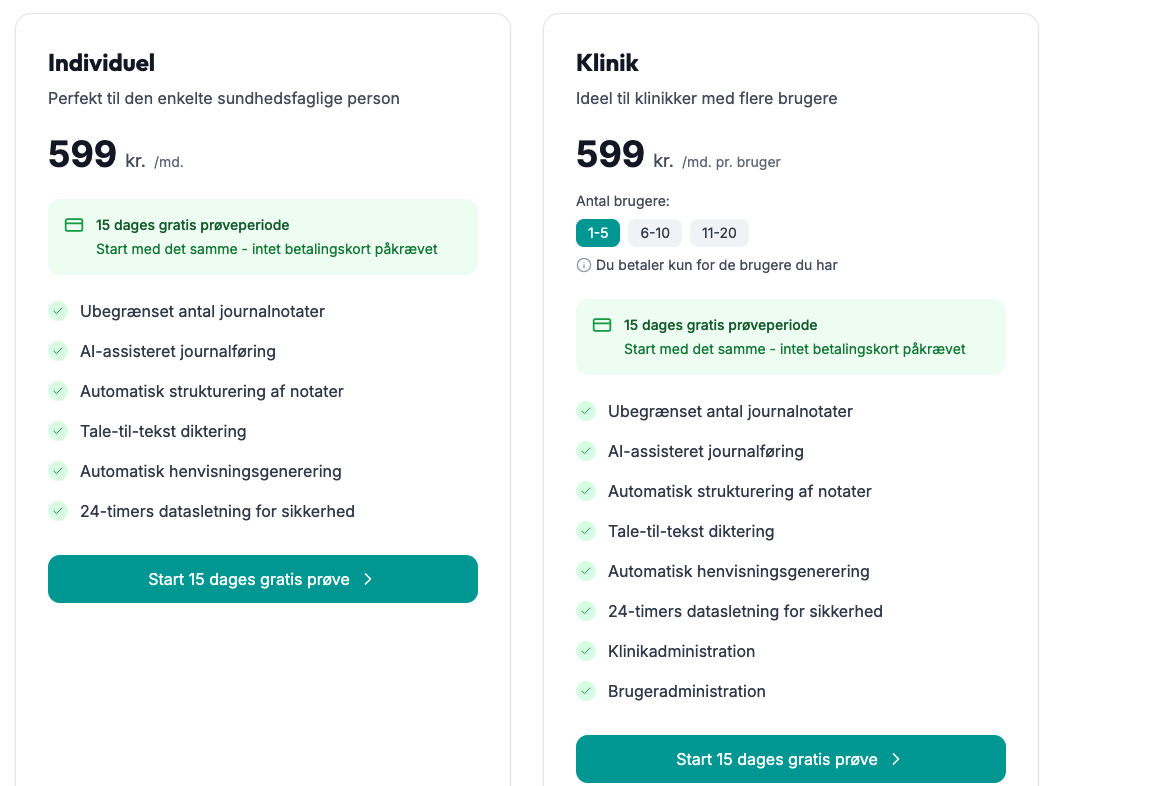The width and height of the screenshot is (1149, 786).
Task: Start 15-day free trial for Individuel plan
Action: point(262,579)
